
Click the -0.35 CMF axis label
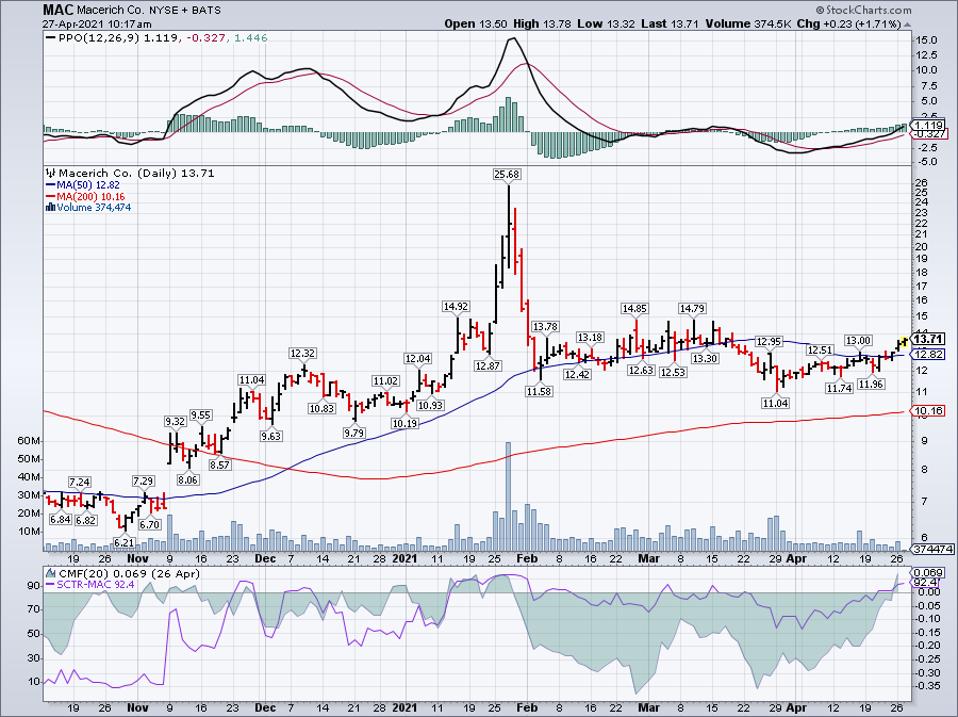click(x=928, y=686)
